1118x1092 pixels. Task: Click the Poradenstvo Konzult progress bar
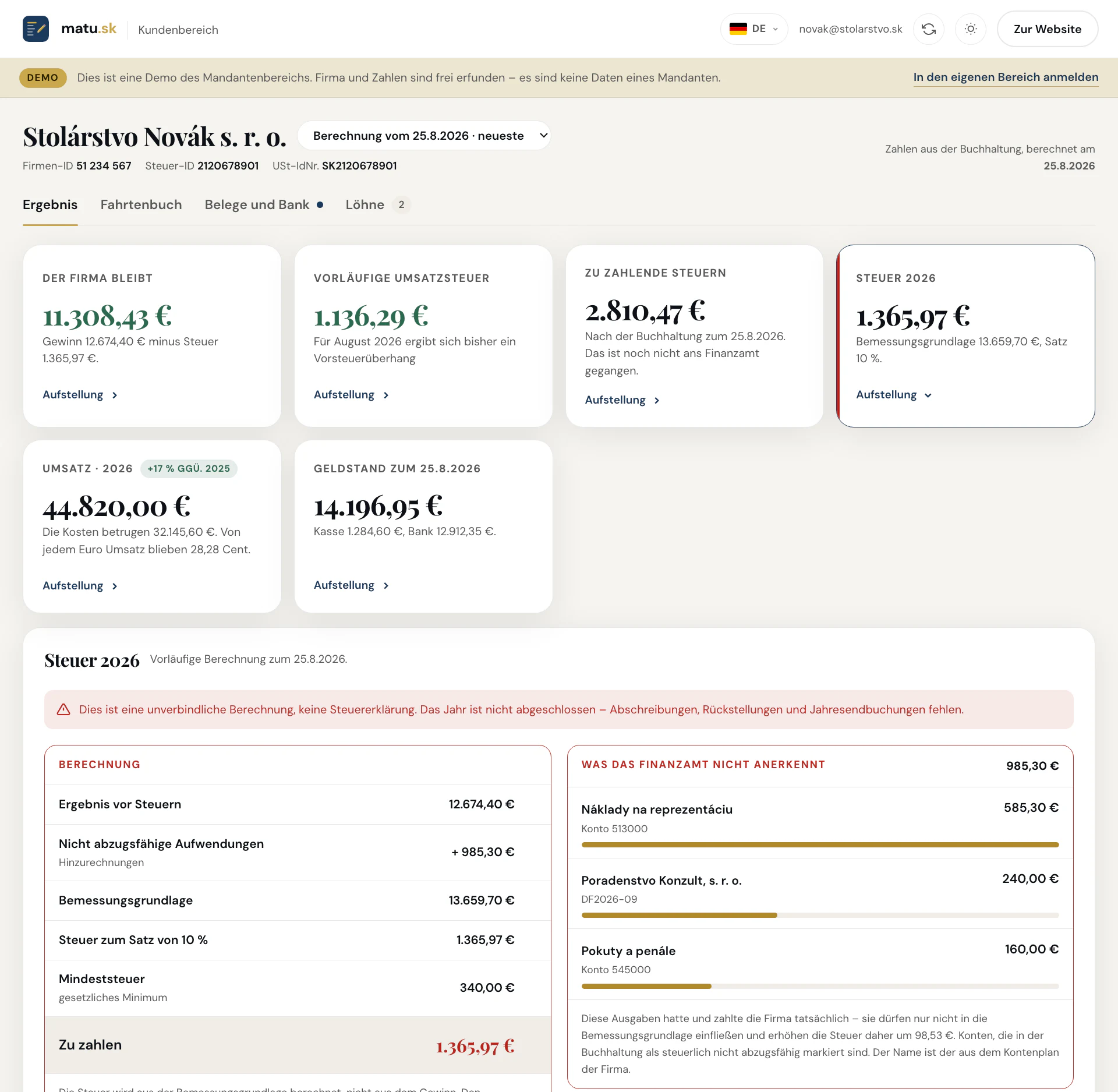[820, 915]
